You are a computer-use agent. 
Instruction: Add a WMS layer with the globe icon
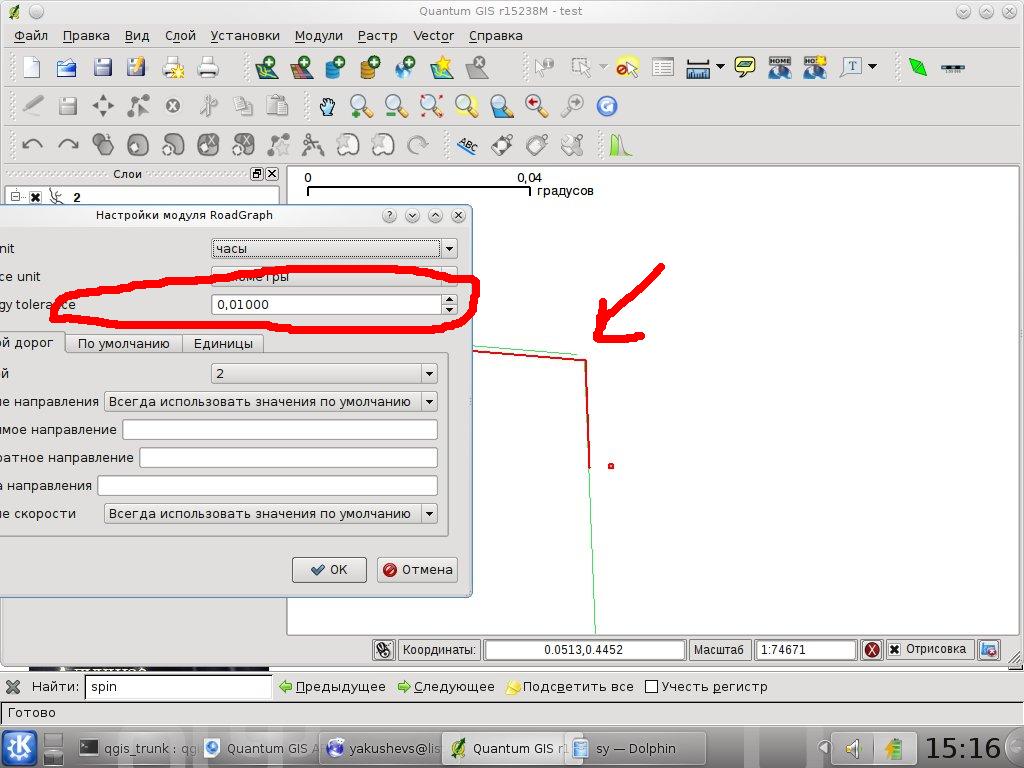[406, 67]
